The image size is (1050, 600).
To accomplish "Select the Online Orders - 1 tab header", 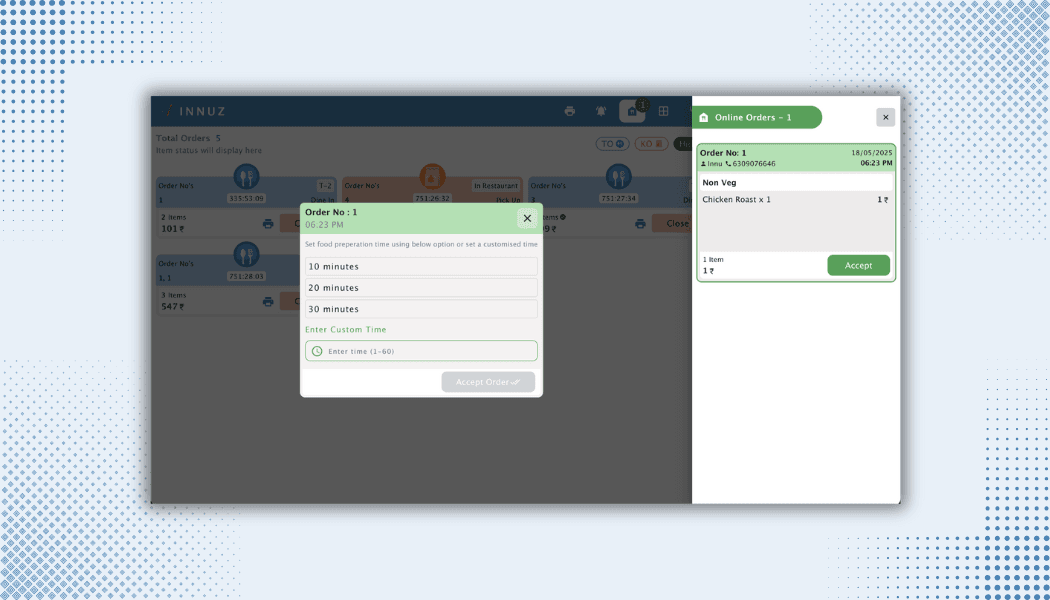I will [758, 118].
